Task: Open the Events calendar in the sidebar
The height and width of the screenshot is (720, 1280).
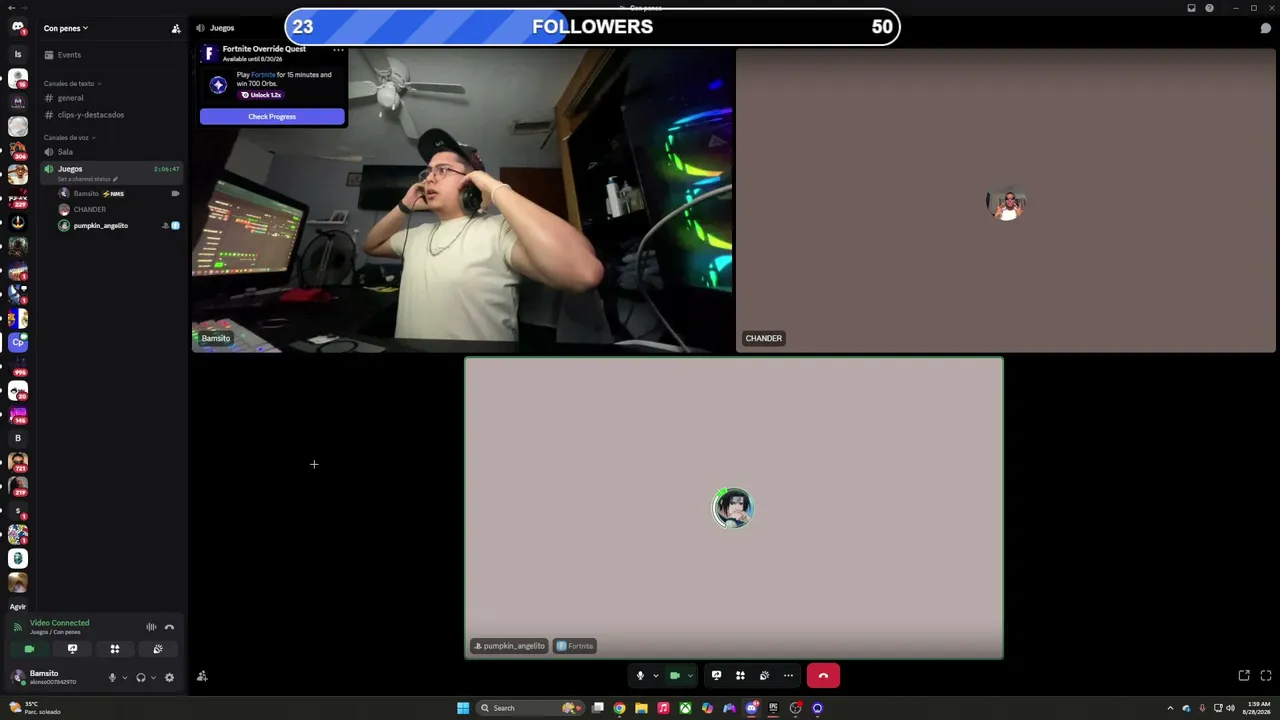Action: pyautogui.click(x=69, y=55)
